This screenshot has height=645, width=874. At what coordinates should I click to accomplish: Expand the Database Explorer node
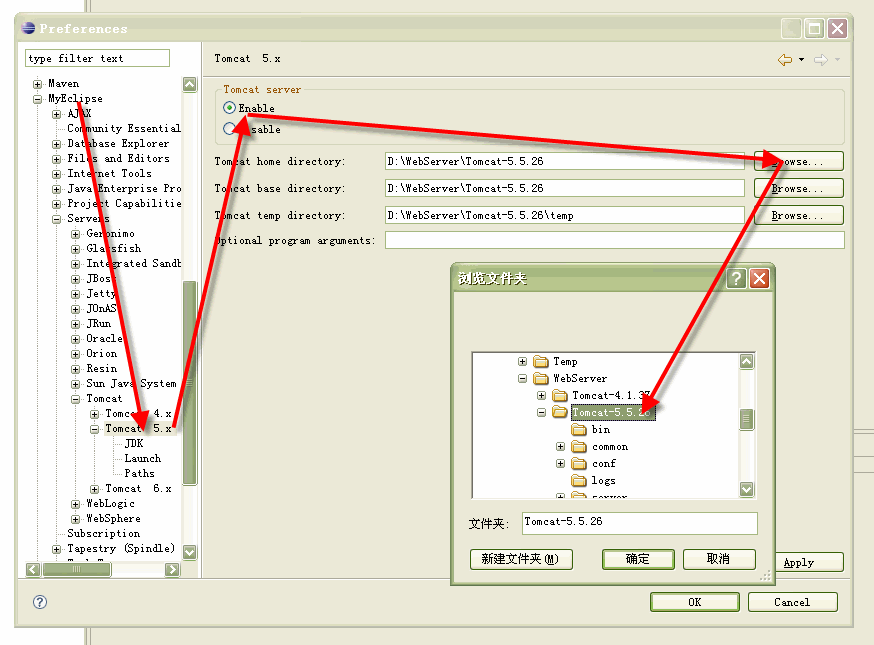point(56,144)
